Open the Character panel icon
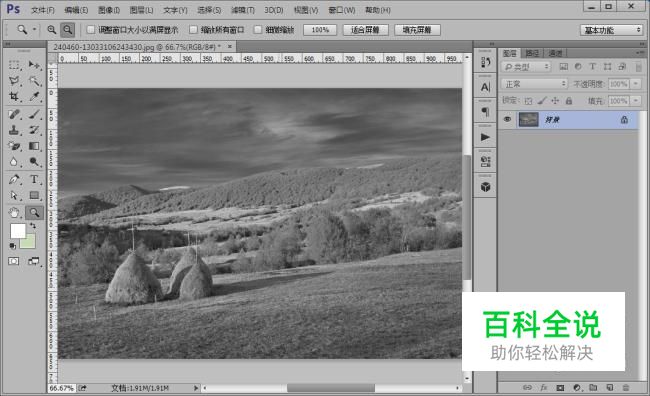Viewport: 650px width, 396px height. click(485, 87)
